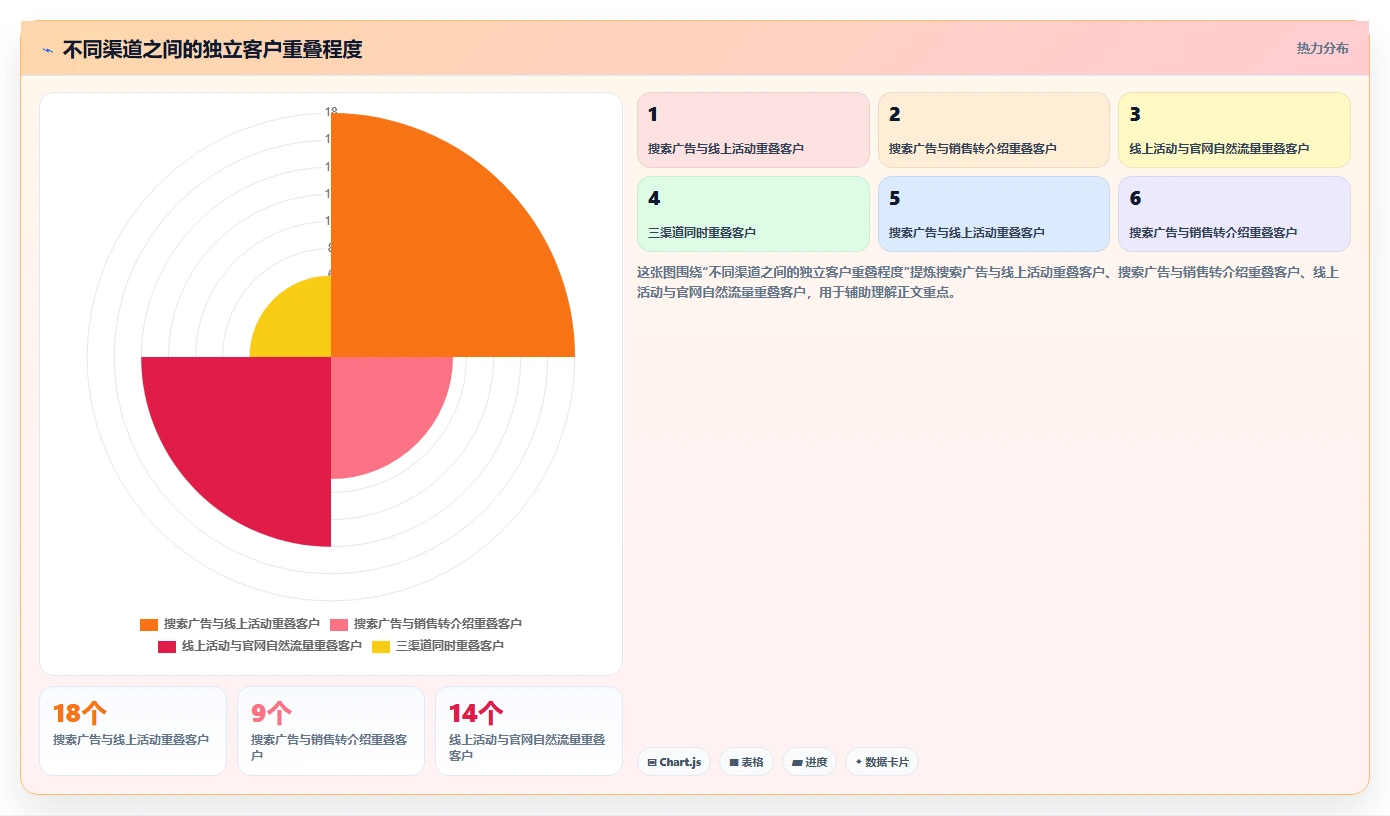Click the yellow legend color box
This screenshot has height=816, width=1390.
pos(381,646)
